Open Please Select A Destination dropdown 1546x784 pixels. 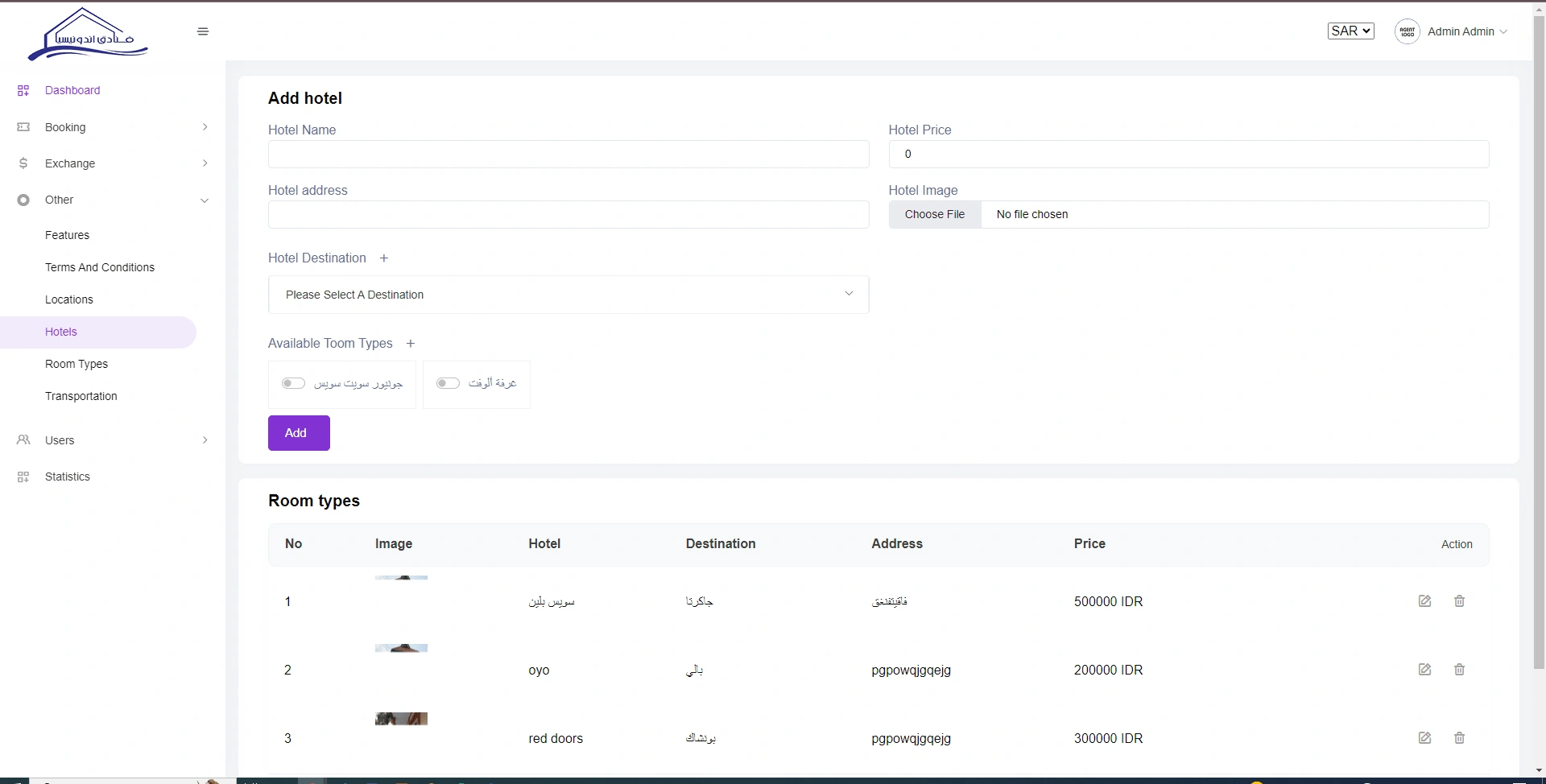pos(568,295)
